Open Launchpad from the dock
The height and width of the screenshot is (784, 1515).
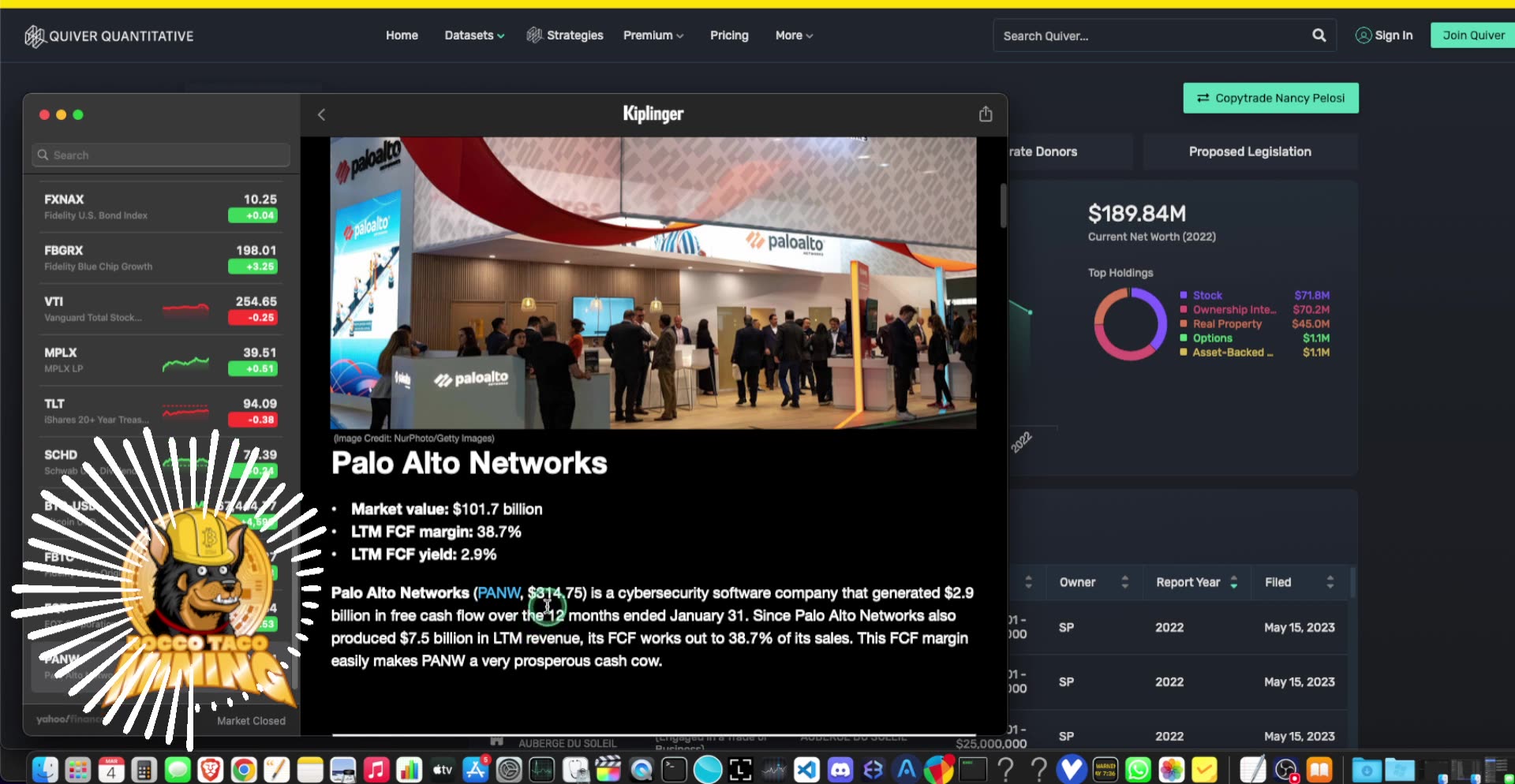pos(78,768)
